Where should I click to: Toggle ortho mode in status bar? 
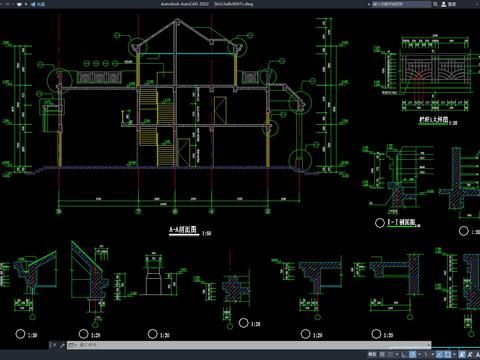[x=404, y=354]
